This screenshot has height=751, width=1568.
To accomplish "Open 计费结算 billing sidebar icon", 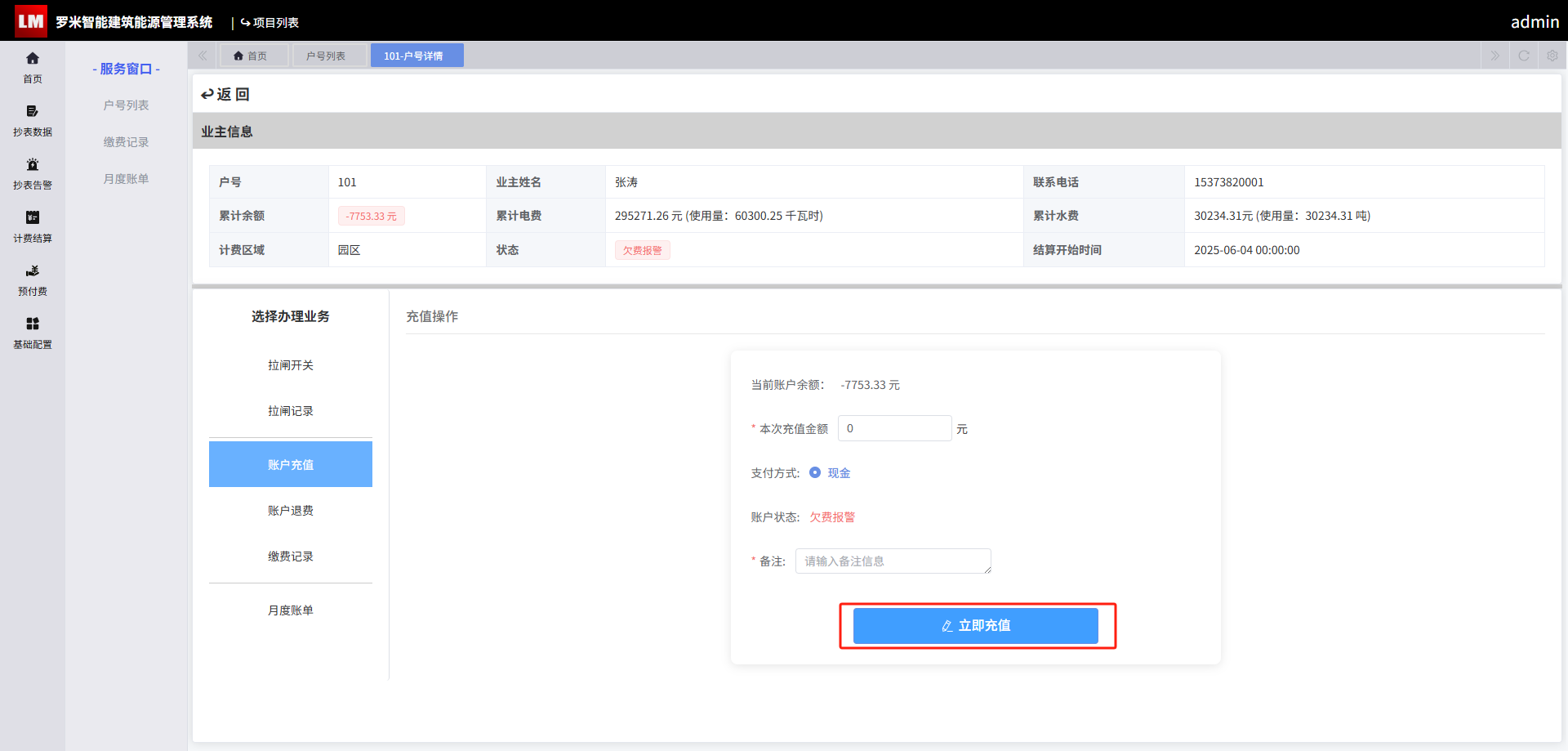I will 33,226.
